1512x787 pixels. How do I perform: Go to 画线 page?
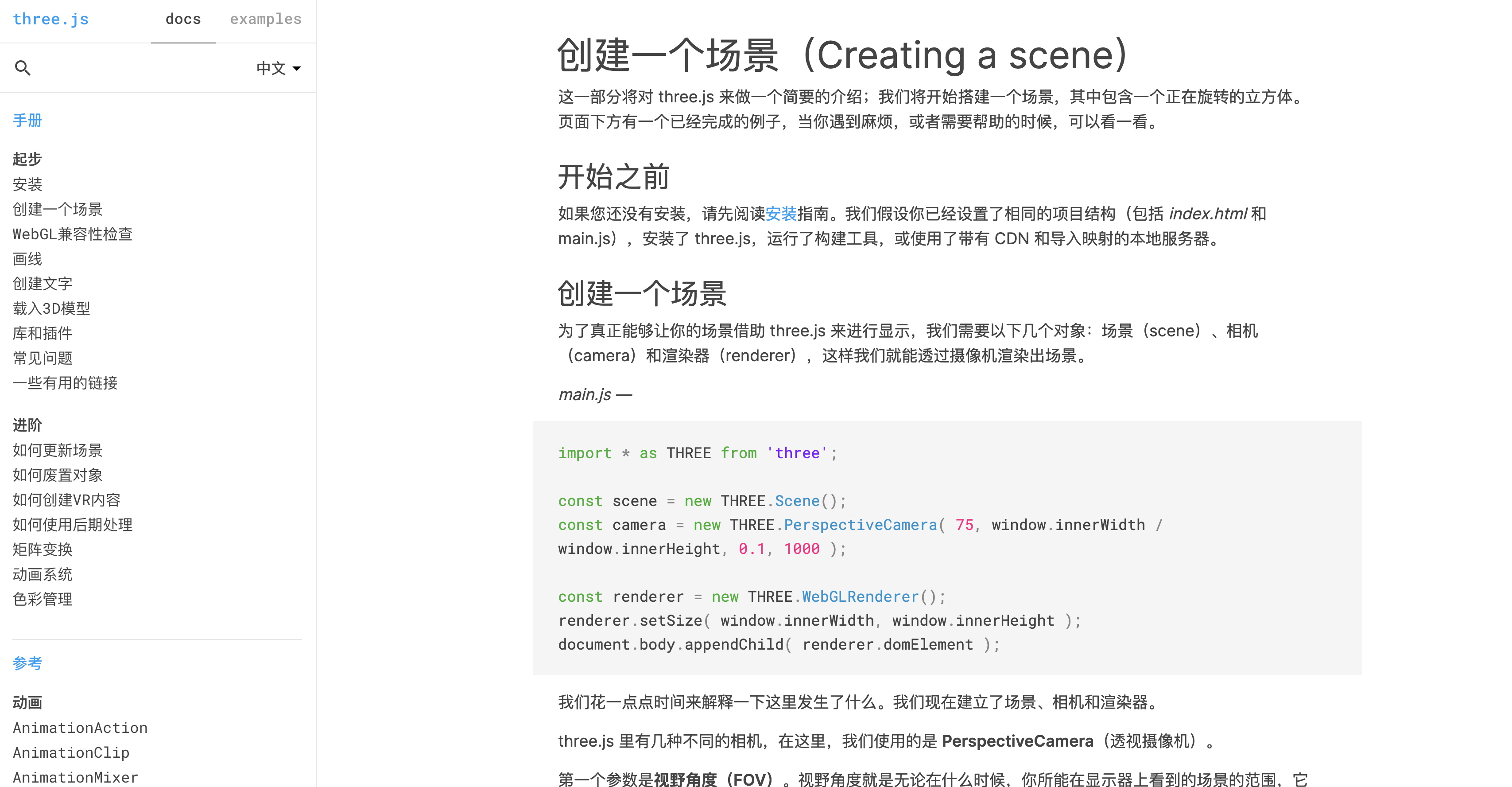point(27,259)
